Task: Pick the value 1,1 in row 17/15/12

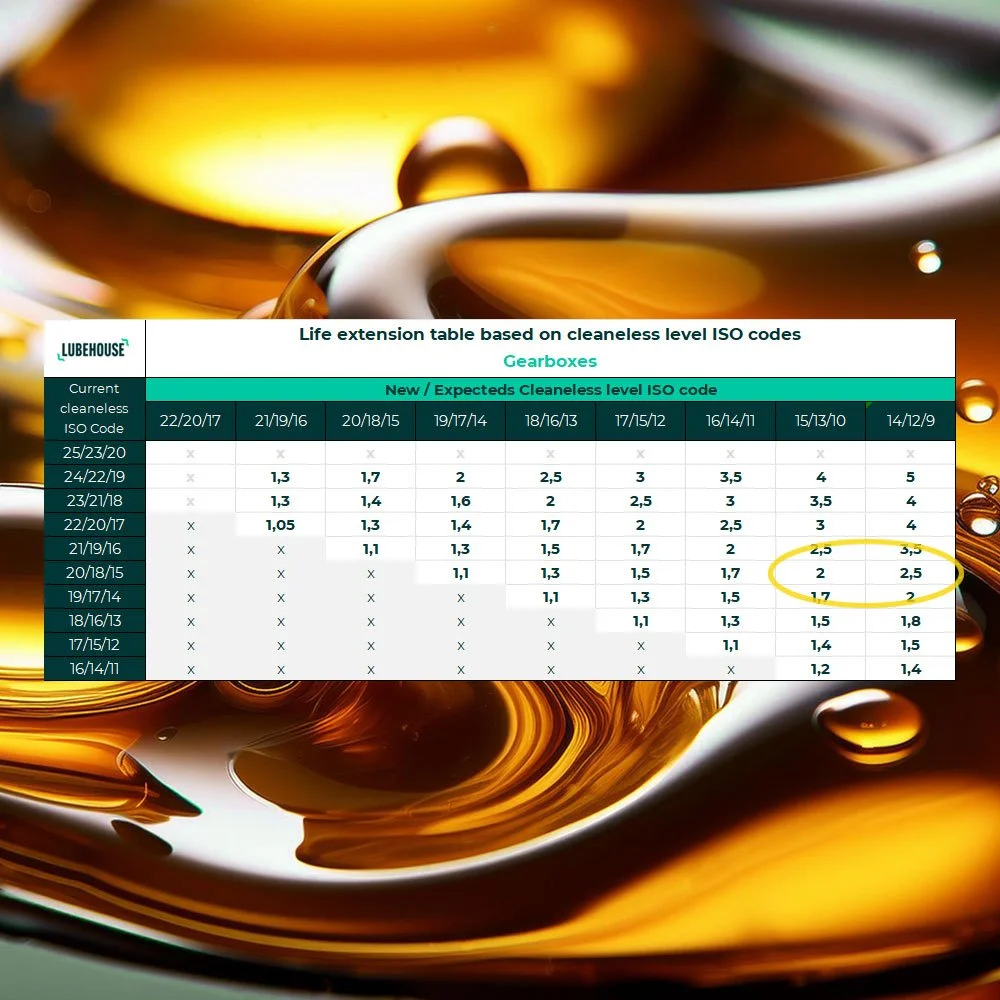Action: coord(730,645)
